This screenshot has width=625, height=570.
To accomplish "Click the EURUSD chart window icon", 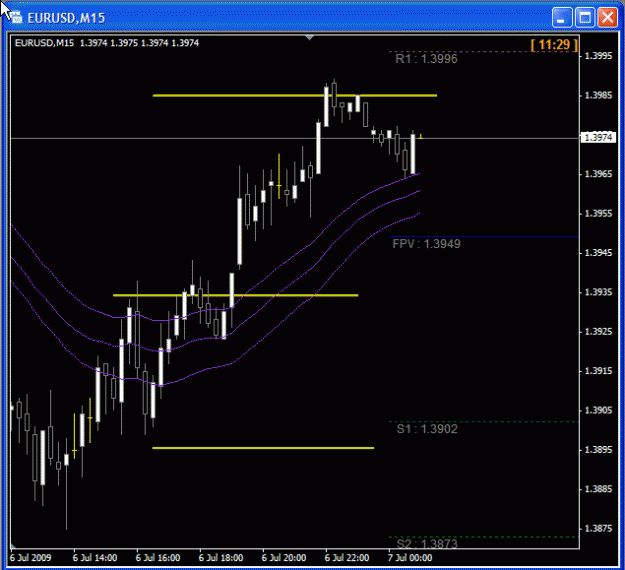I will click(16, 17).
